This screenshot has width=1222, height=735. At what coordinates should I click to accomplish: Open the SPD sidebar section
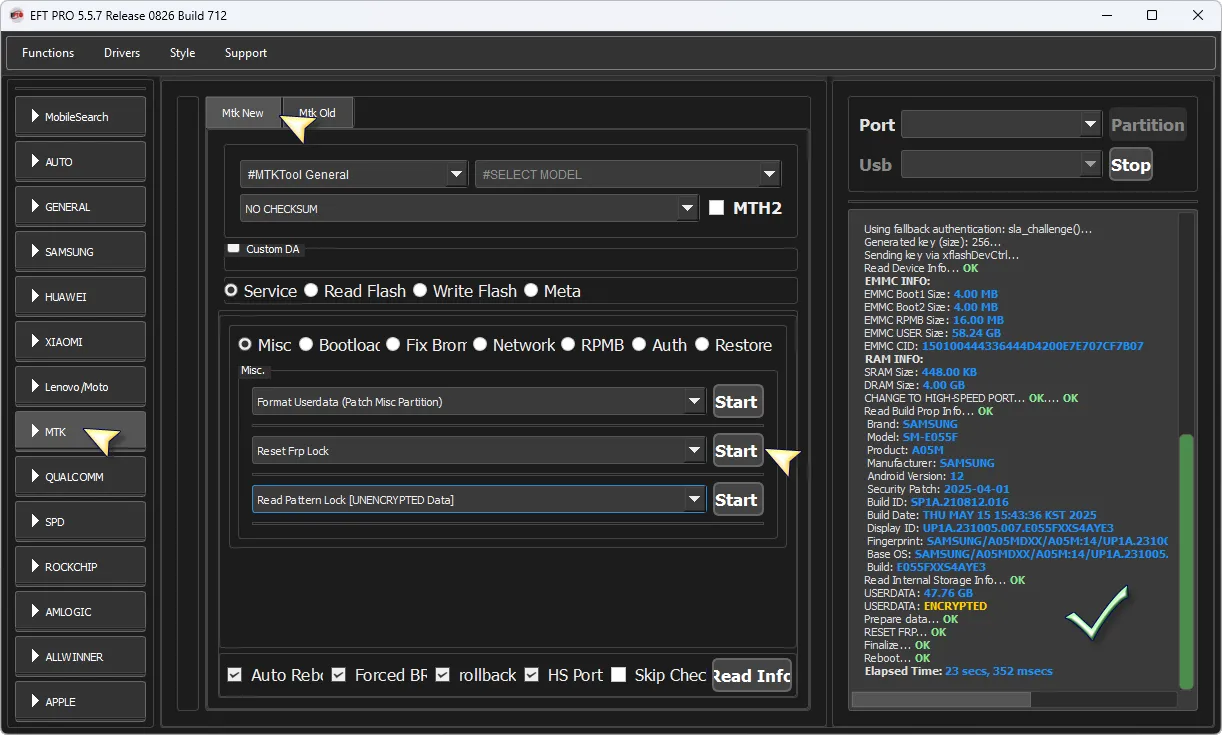(x=80, y=522)
